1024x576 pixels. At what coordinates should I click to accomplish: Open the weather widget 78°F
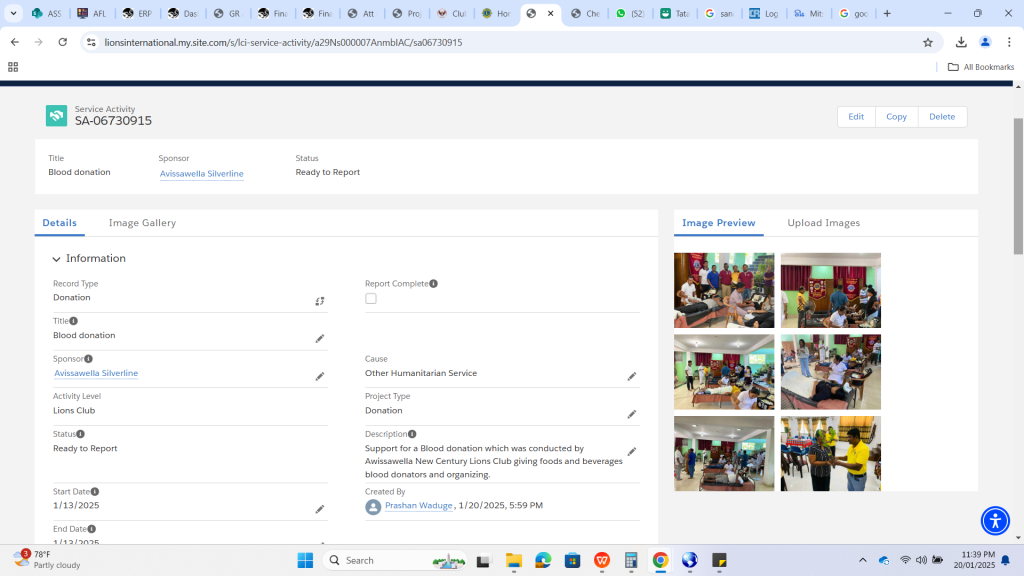47,560
